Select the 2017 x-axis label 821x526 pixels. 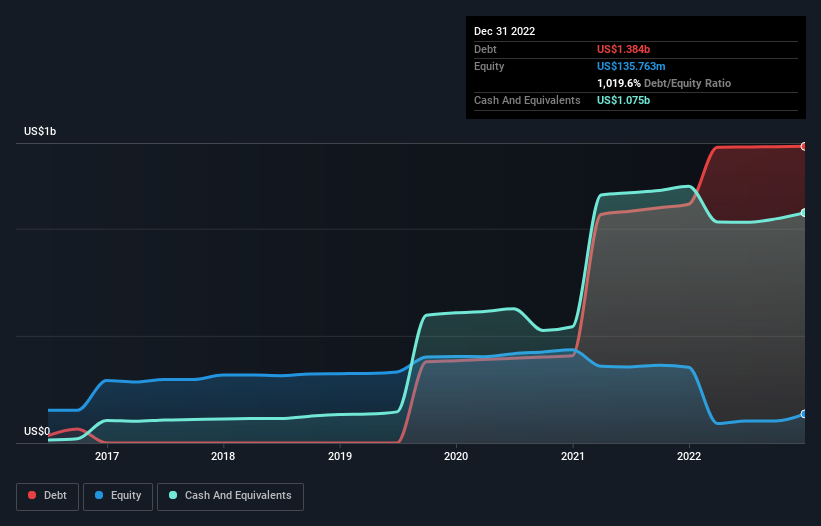point(107,456)
